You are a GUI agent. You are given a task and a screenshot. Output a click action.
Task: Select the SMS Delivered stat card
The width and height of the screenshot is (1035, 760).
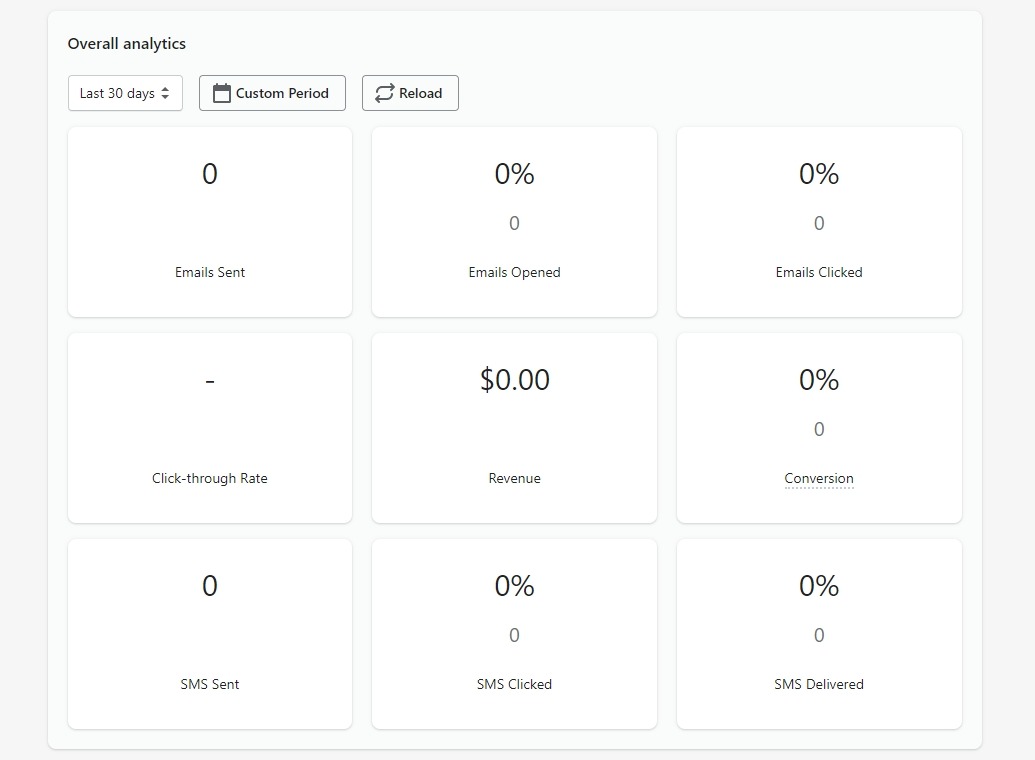pos(818,634)
